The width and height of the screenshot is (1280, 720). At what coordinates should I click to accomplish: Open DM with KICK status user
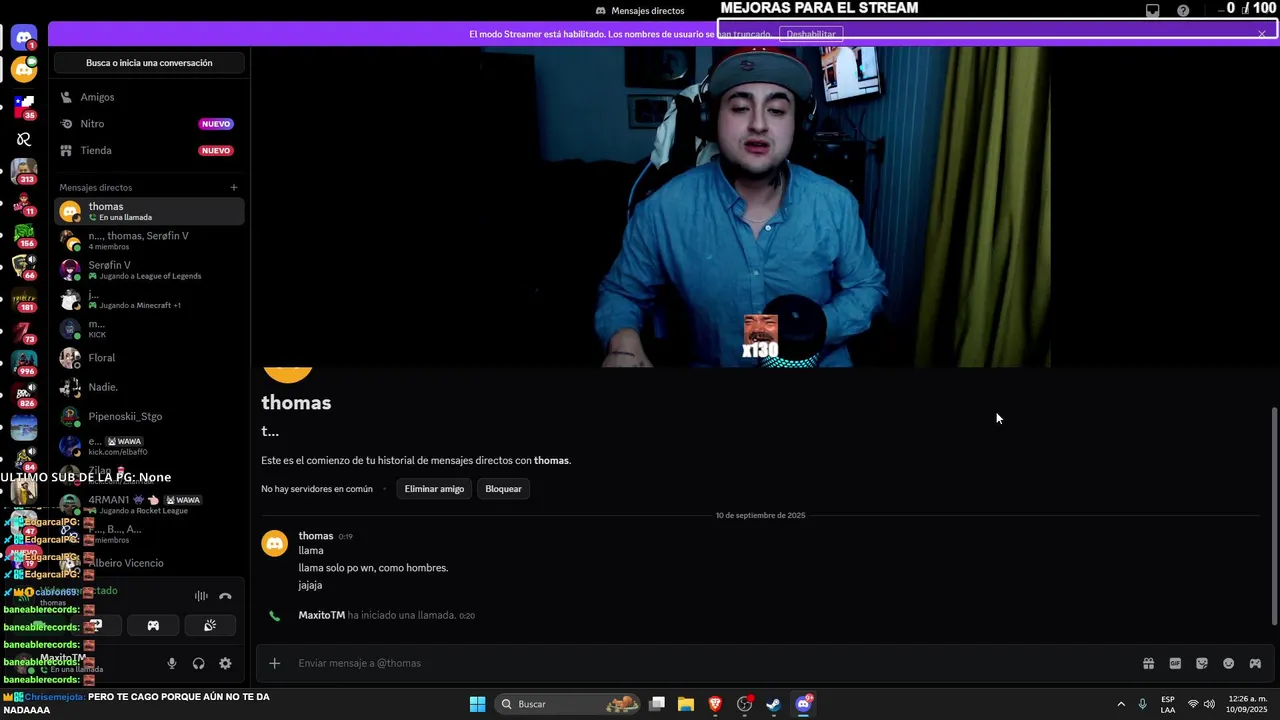pos(149,329)
